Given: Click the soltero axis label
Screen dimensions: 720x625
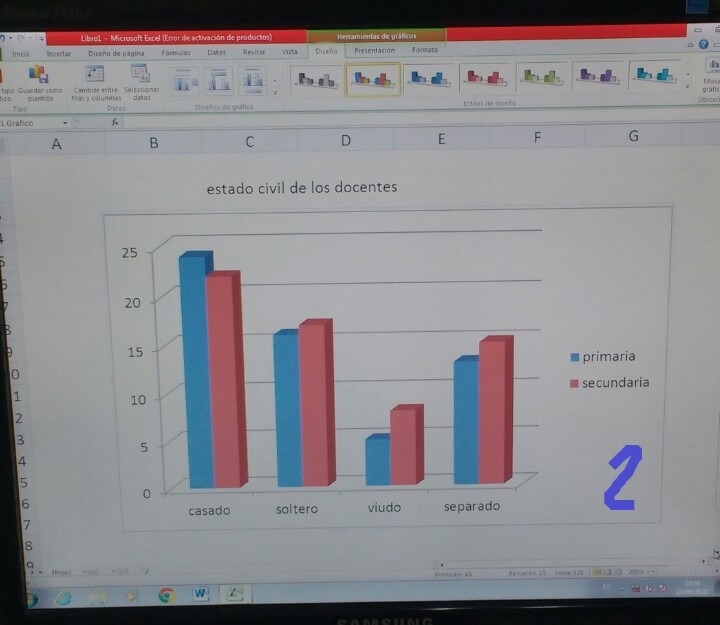Looking at the screenshot, I should [x=297, y=509].
